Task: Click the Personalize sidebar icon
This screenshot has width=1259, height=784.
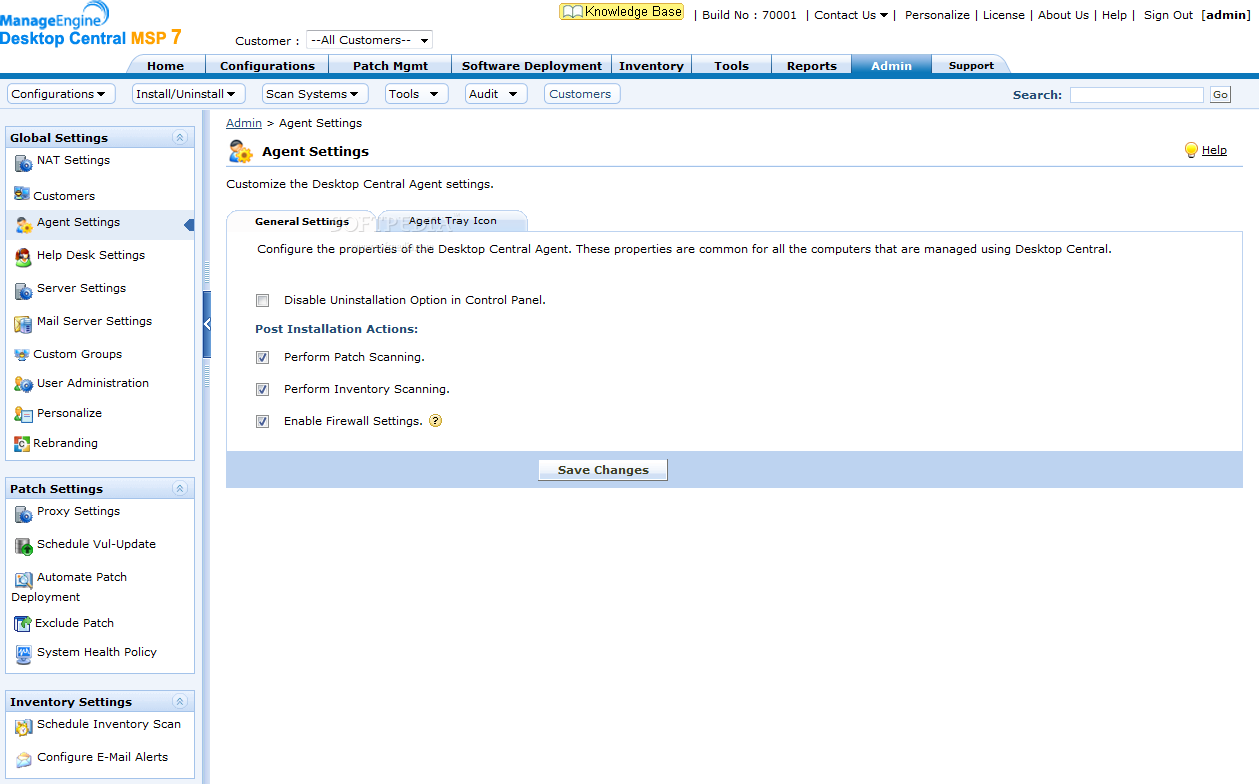Action: click(x=24, y=415)
